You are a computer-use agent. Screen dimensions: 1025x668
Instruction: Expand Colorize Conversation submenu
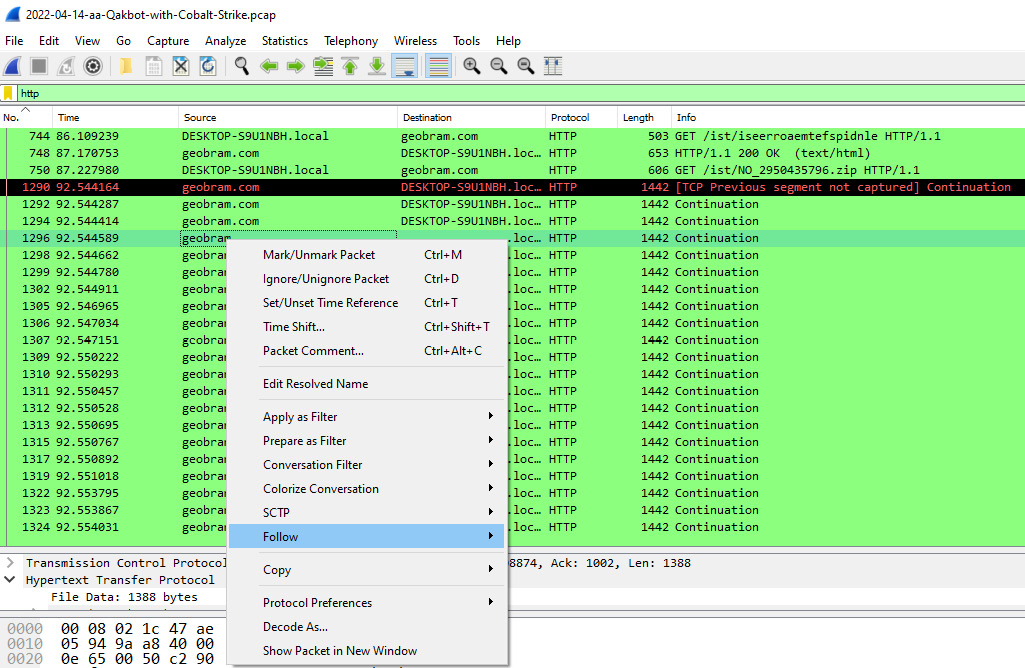[367, 489]
